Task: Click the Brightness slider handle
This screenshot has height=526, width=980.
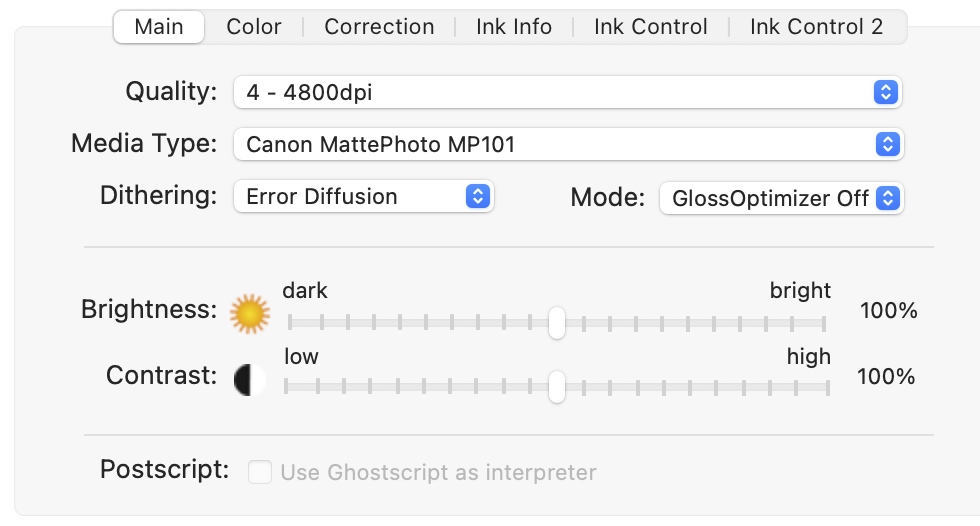Action: click(x=557, y=323)
